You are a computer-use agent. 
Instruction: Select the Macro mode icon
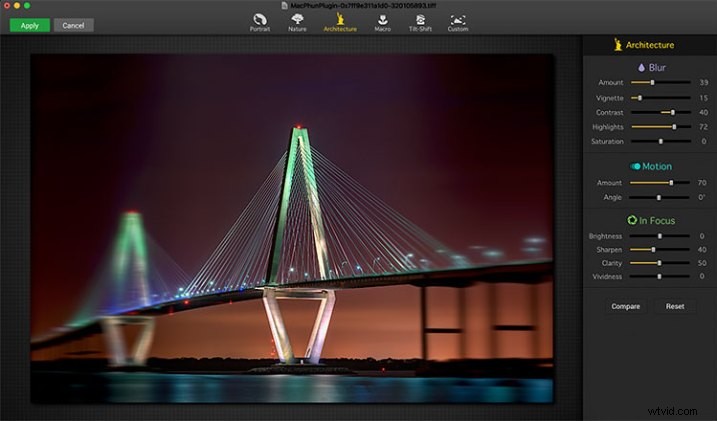pos(383,22)
